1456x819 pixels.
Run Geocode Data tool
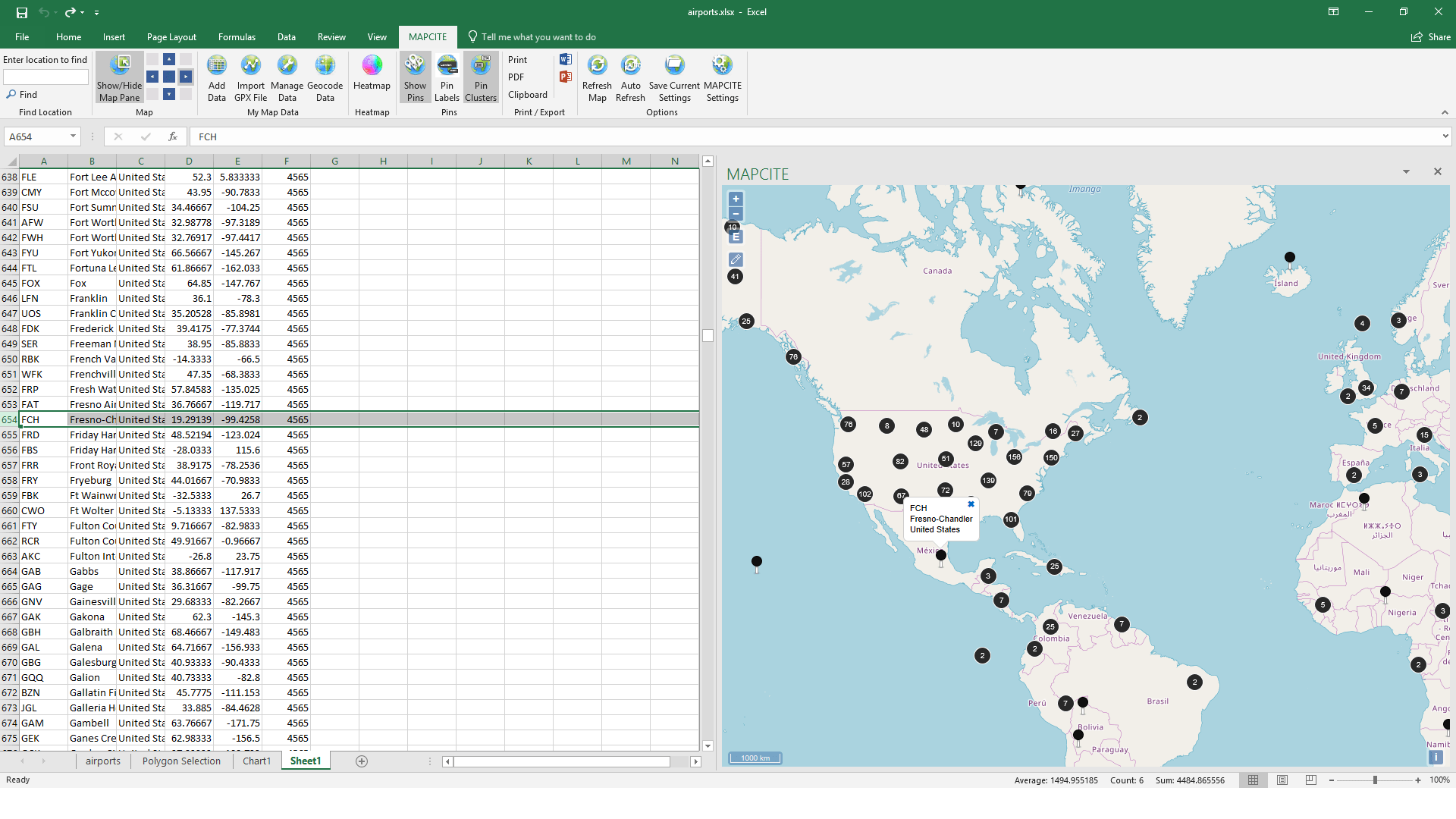325,77
